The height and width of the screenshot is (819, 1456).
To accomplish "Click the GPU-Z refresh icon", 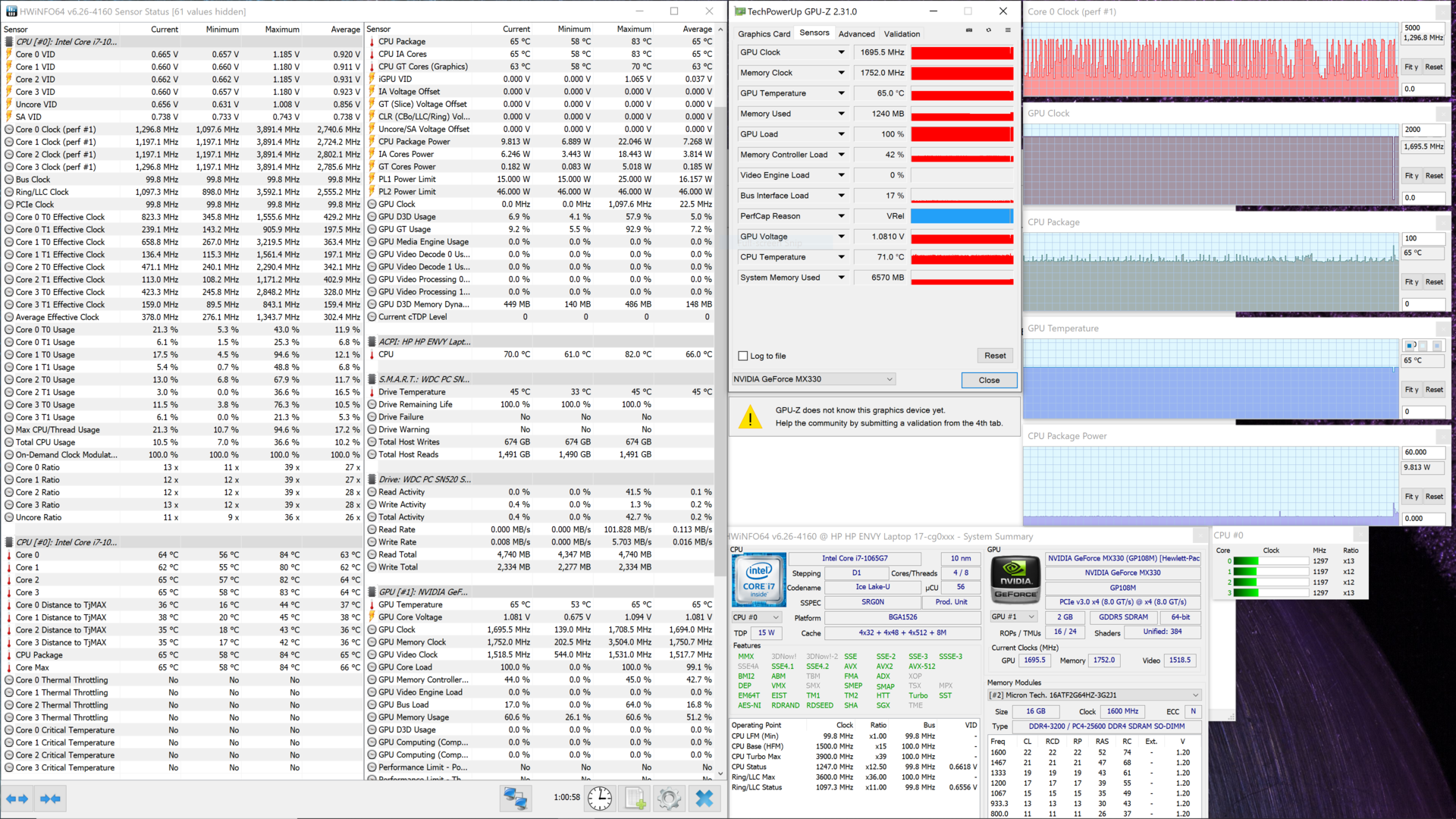I will click(x=988, y=30).
